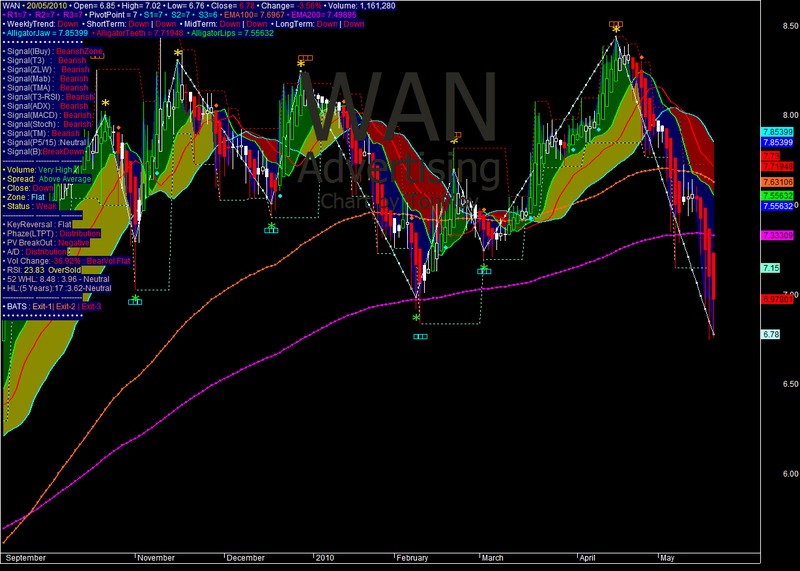Click Exit-1 in the BATS row

click(x=42, y=307)
